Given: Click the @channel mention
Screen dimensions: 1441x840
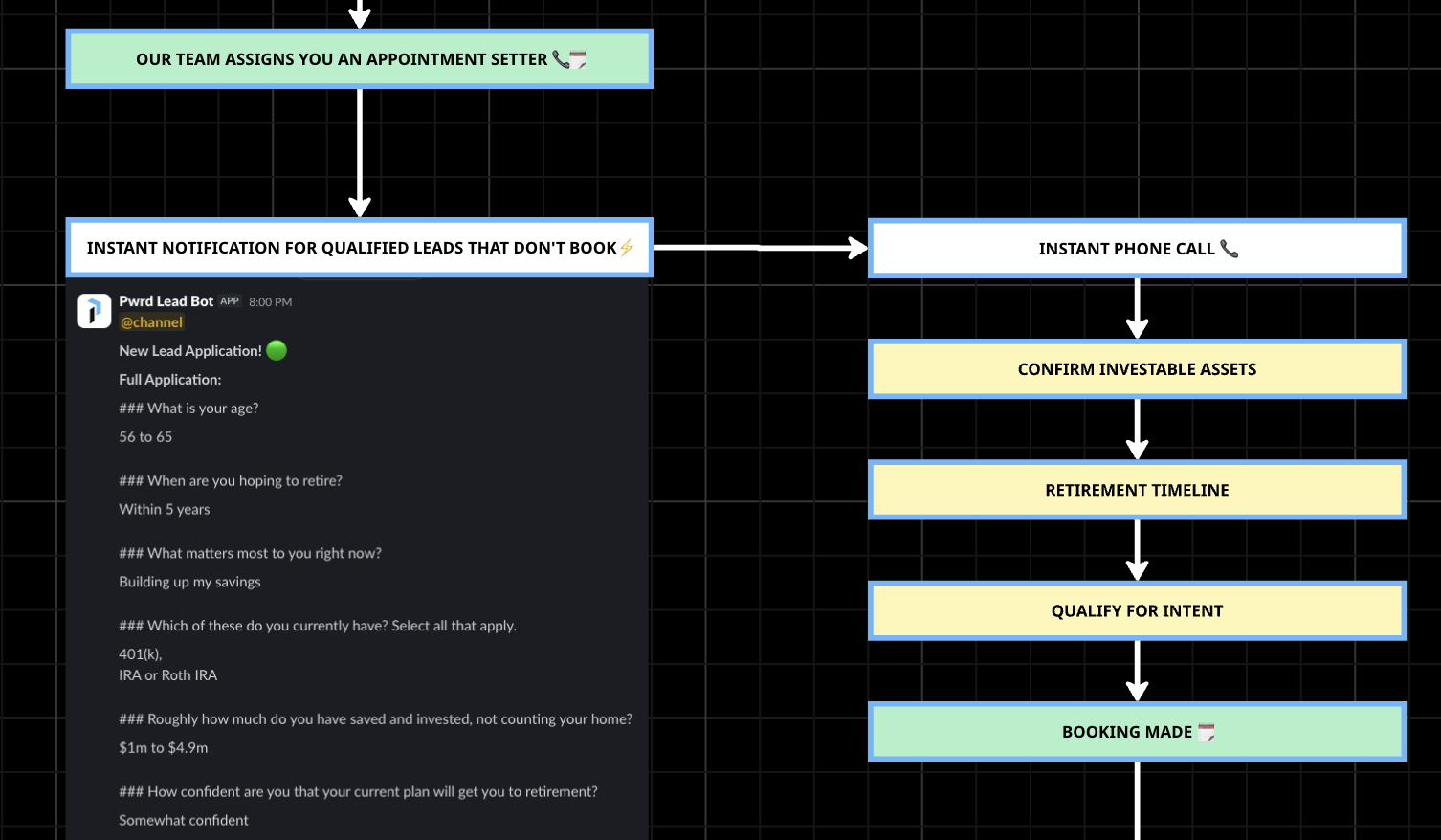Looking at the screenshot, I should pyautogui.click(x=151, y=322).
